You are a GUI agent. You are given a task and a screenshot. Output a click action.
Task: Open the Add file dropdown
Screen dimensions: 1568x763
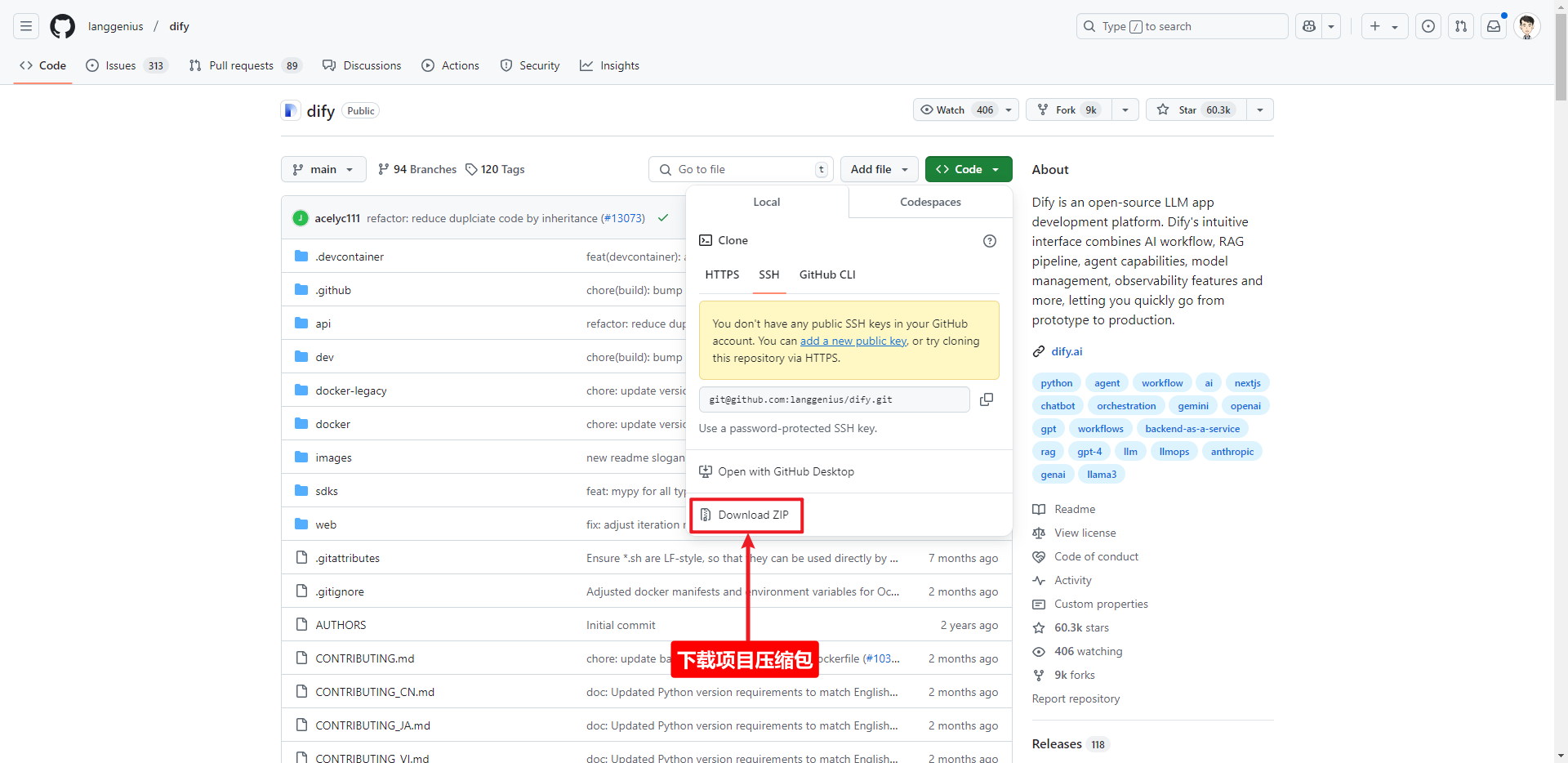pyautogui.click(x=879, y=169)
